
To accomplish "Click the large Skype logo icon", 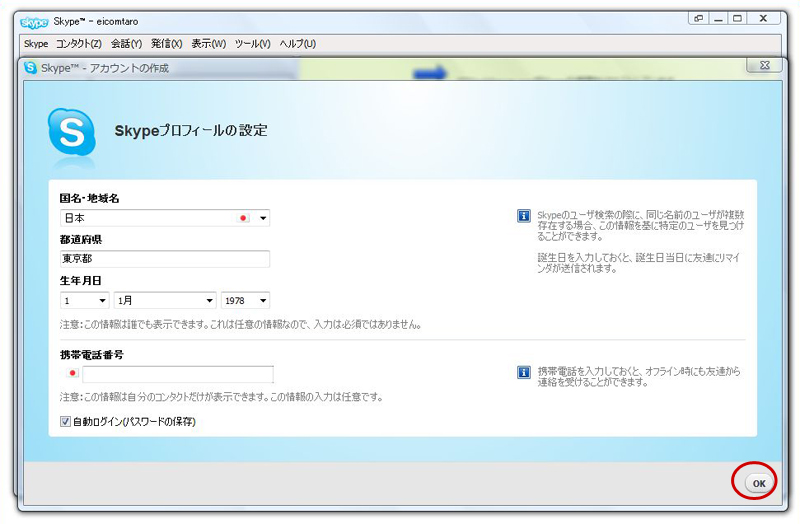I will 72,131.
